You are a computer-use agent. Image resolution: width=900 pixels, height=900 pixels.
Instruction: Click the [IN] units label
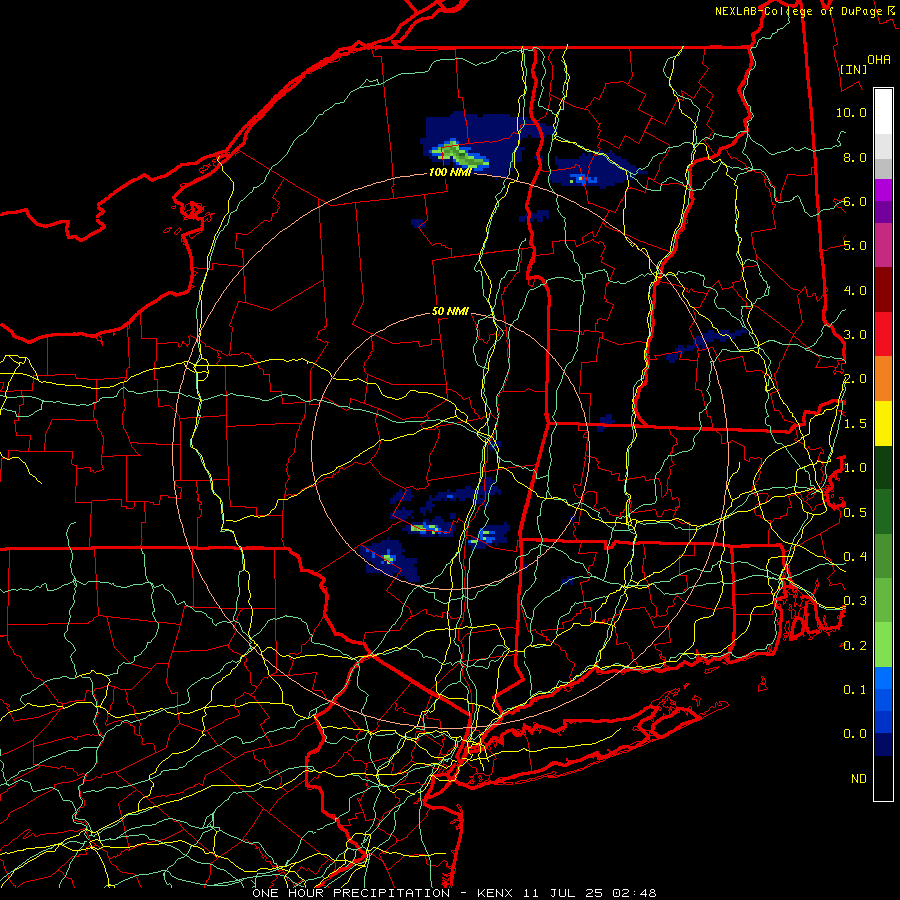853,69
